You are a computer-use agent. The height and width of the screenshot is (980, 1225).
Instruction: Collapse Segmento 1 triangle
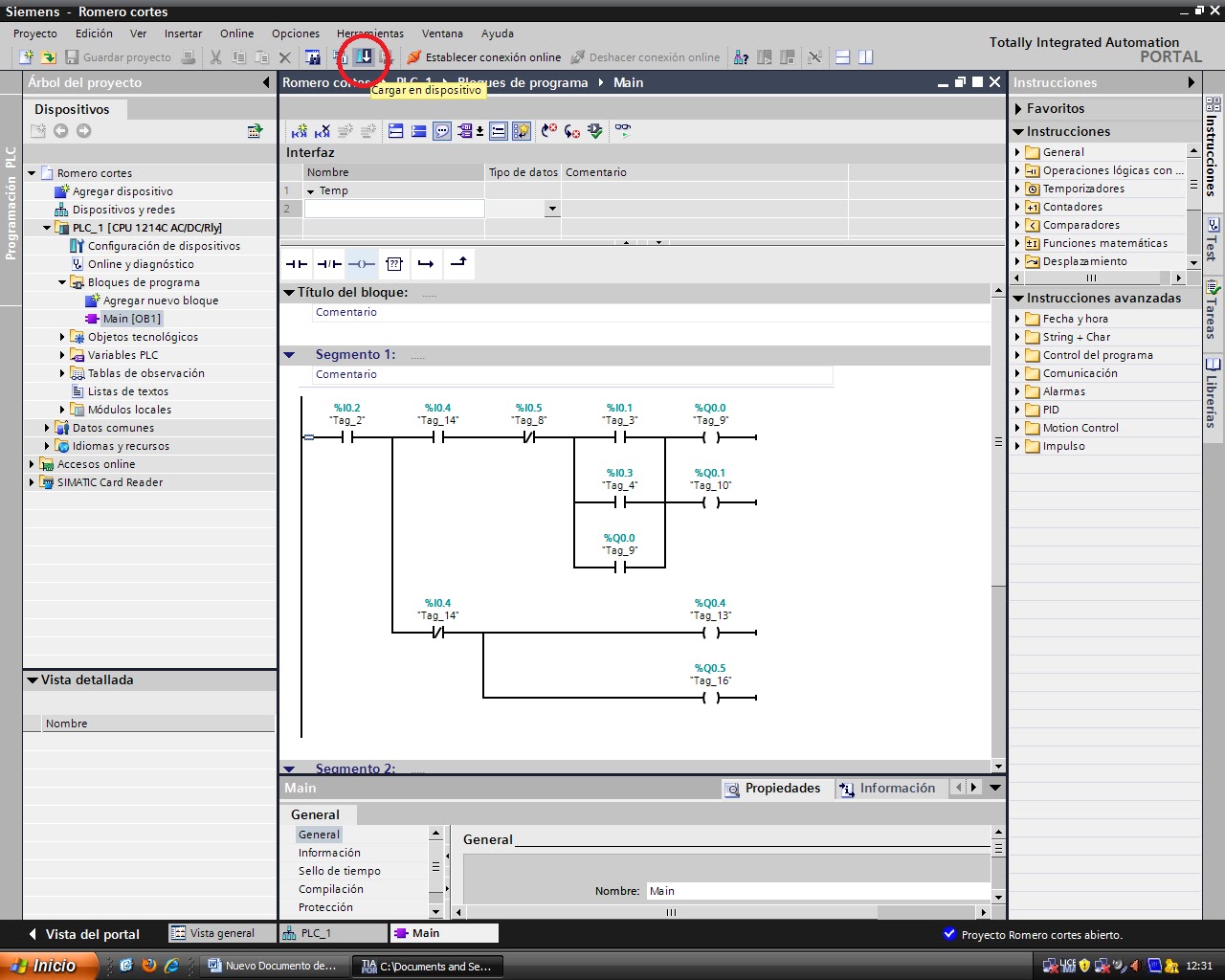(289, 355)
